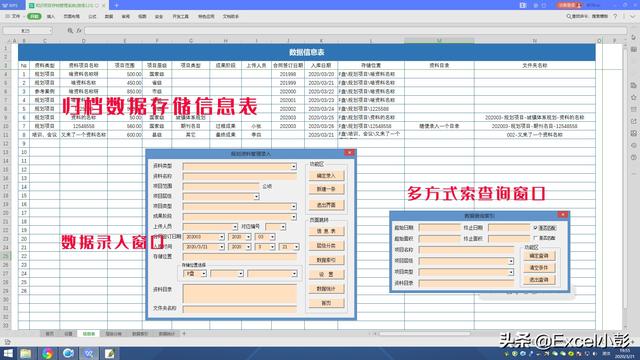
Task: Click the horizontal sheet scrollbar
Action: click(x=424, y=333)
